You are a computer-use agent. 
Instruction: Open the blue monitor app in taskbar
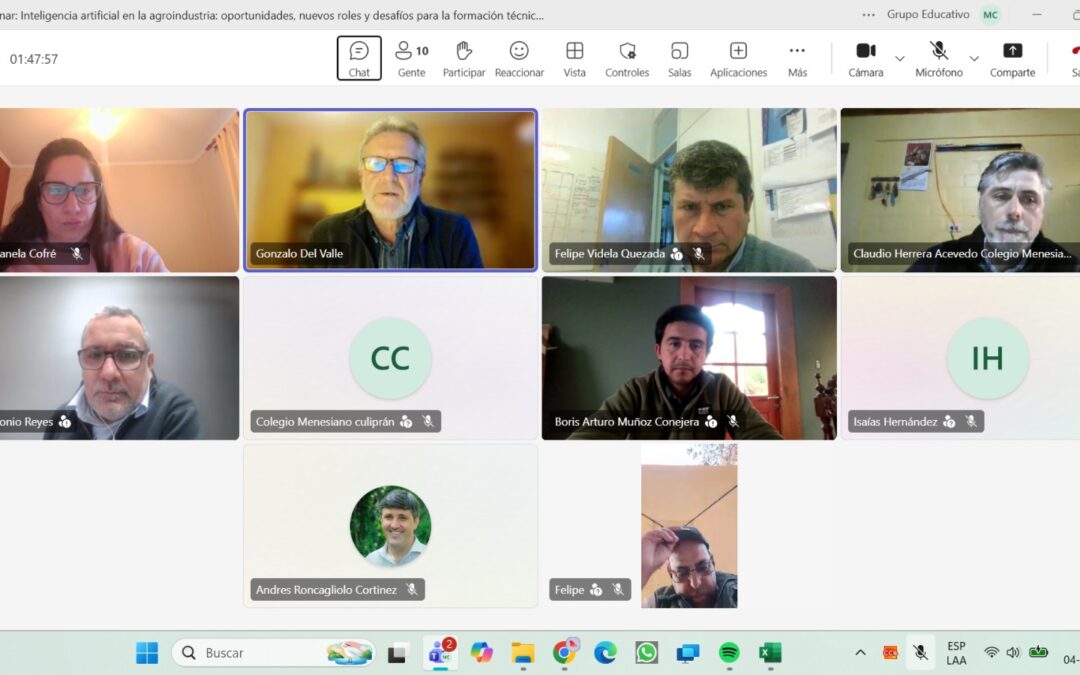coord(687,652)
